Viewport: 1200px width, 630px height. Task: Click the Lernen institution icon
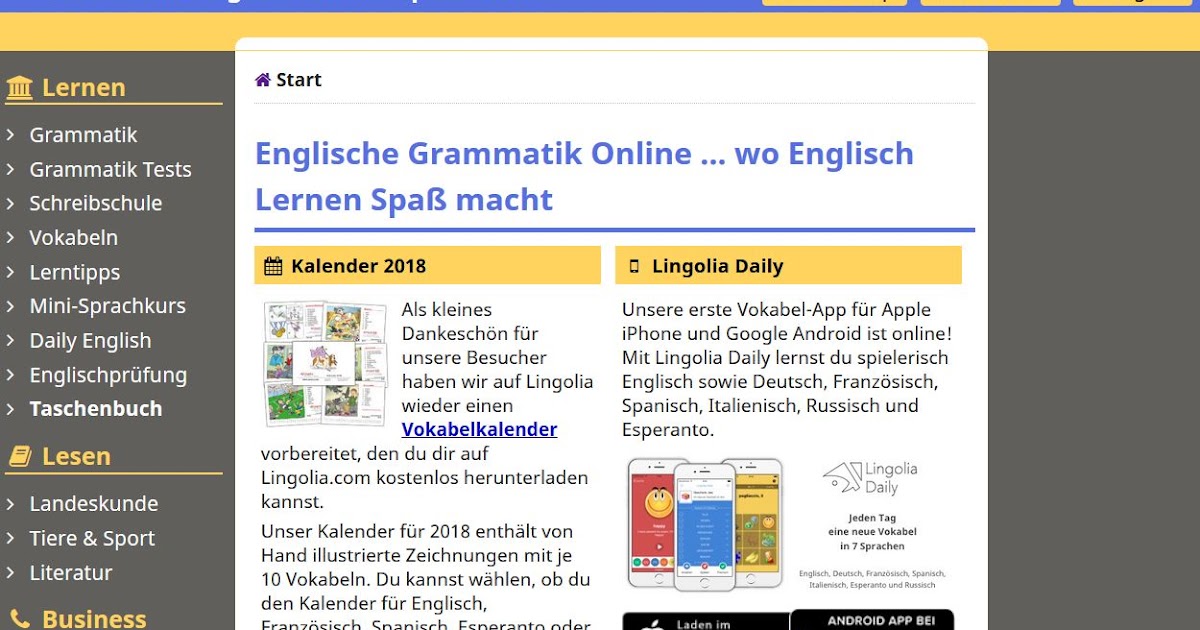click(x=19, y=88)
